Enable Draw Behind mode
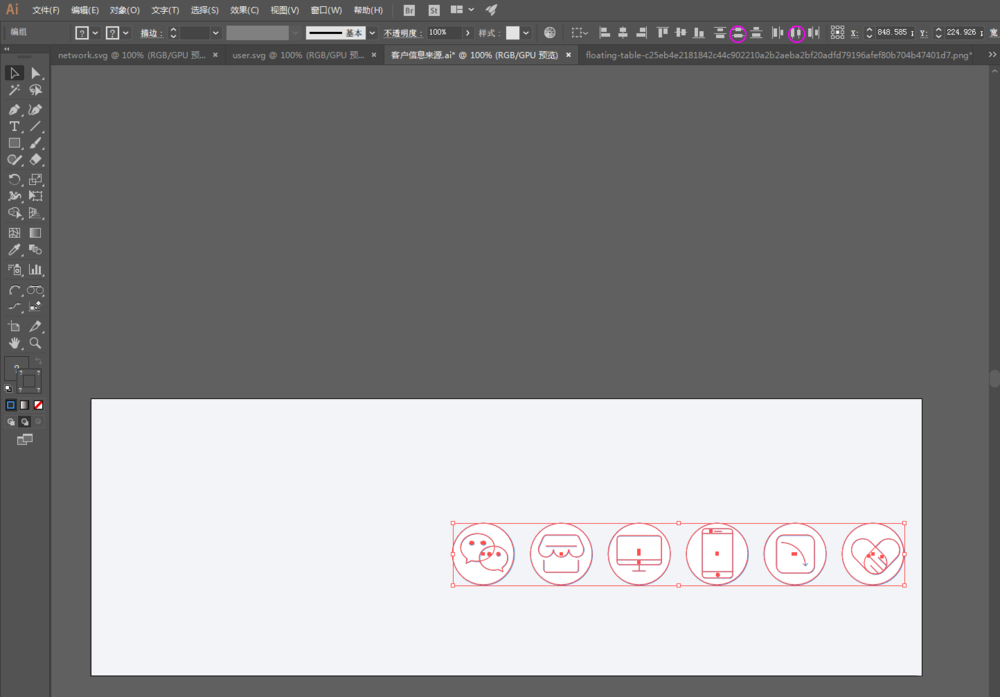Image resolution: width=1000 pixels, height=697 pixels. (24, 422)
